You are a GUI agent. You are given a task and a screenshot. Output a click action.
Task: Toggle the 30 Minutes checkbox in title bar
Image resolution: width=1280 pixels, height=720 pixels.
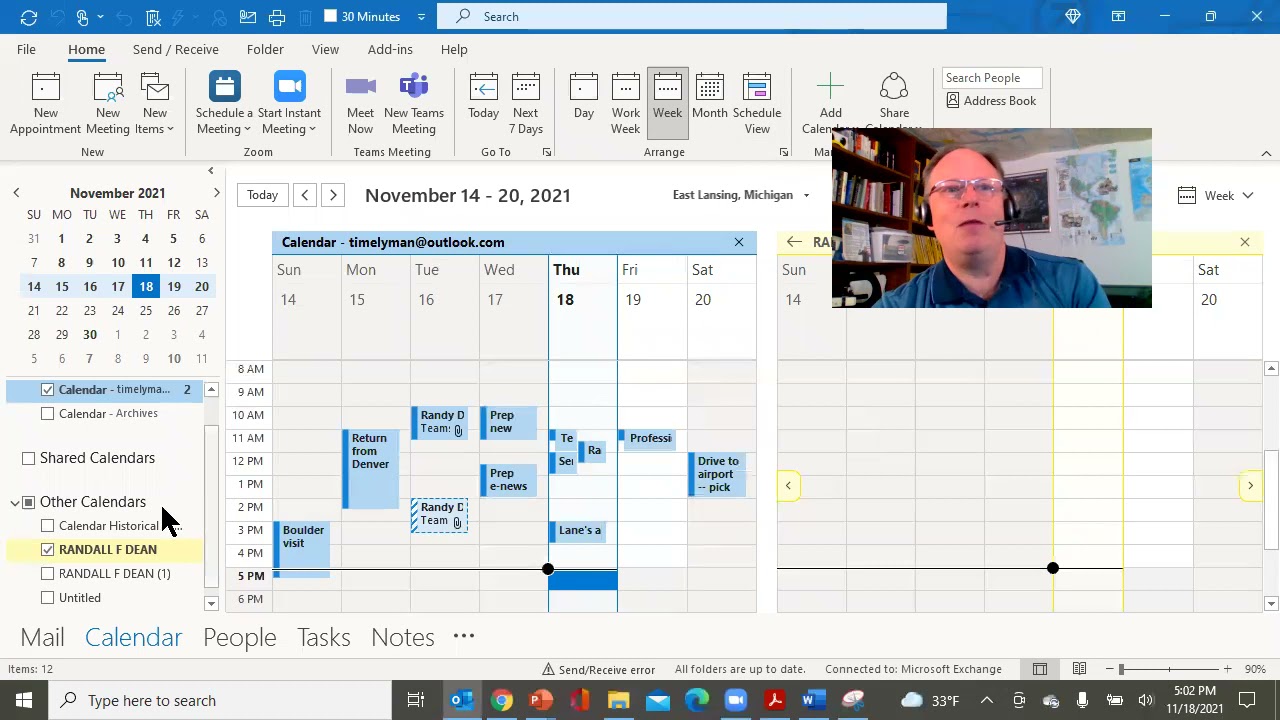coord(331,16)
